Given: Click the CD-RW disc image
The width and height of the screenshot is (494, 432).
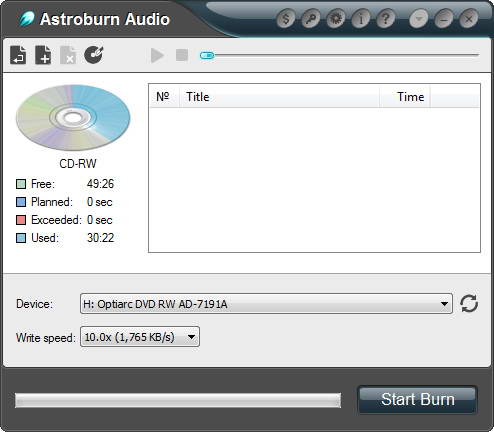Looking at the screenshot, I should pos(73,117).
